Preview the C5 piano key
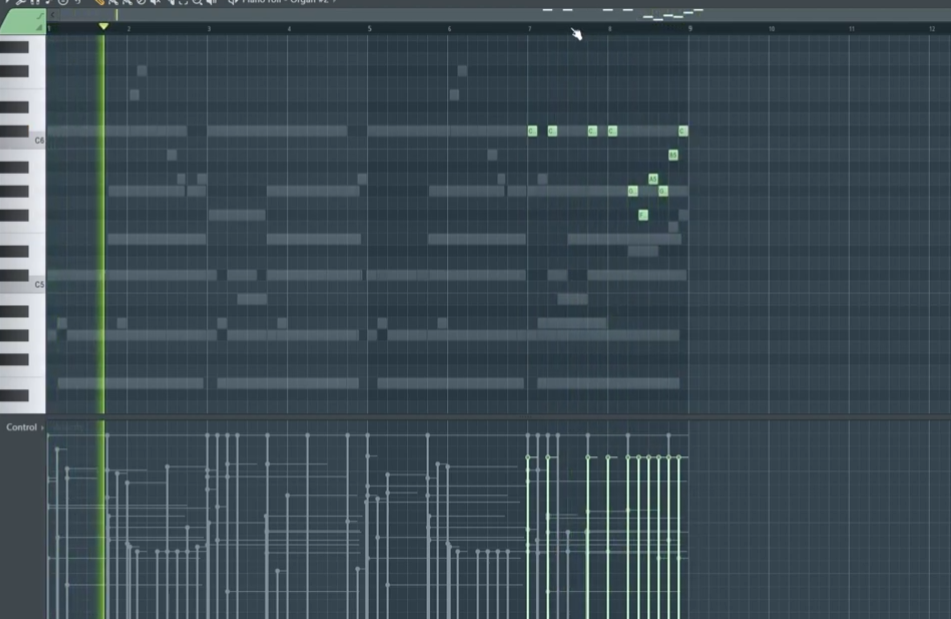The width and height of the screenshot is (951, 619). [x=22, y=285]
